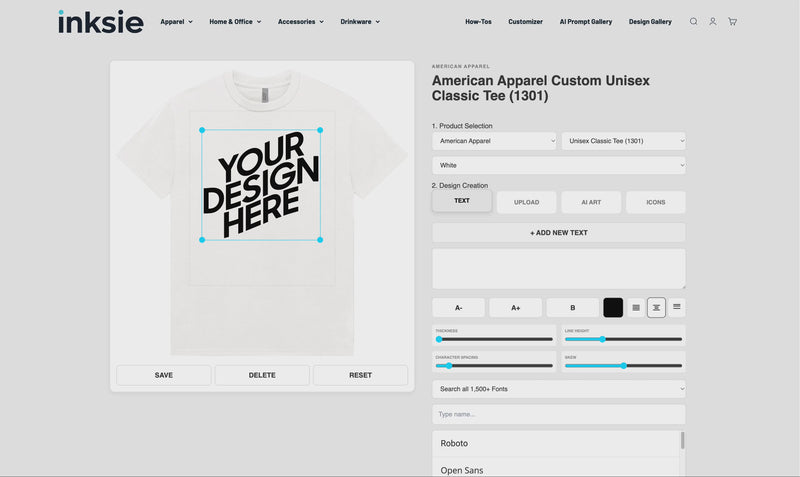Open the American Apparel brand dropdown
This screenshot has width=800, height=477.
[494, 141]
